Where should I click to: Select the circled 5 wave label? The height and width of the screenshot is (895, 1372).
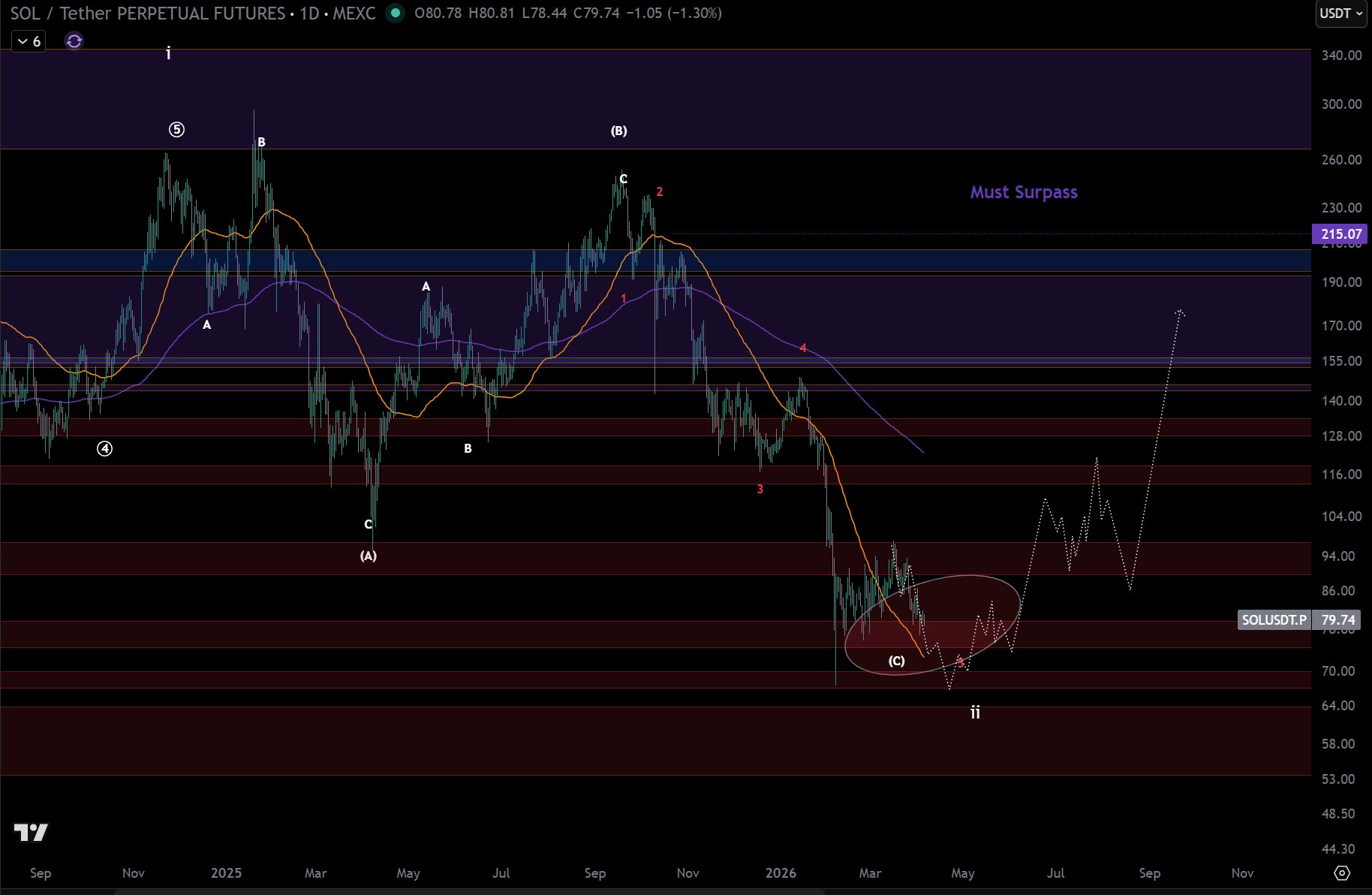pyautogui.click(x=176, y=130)
